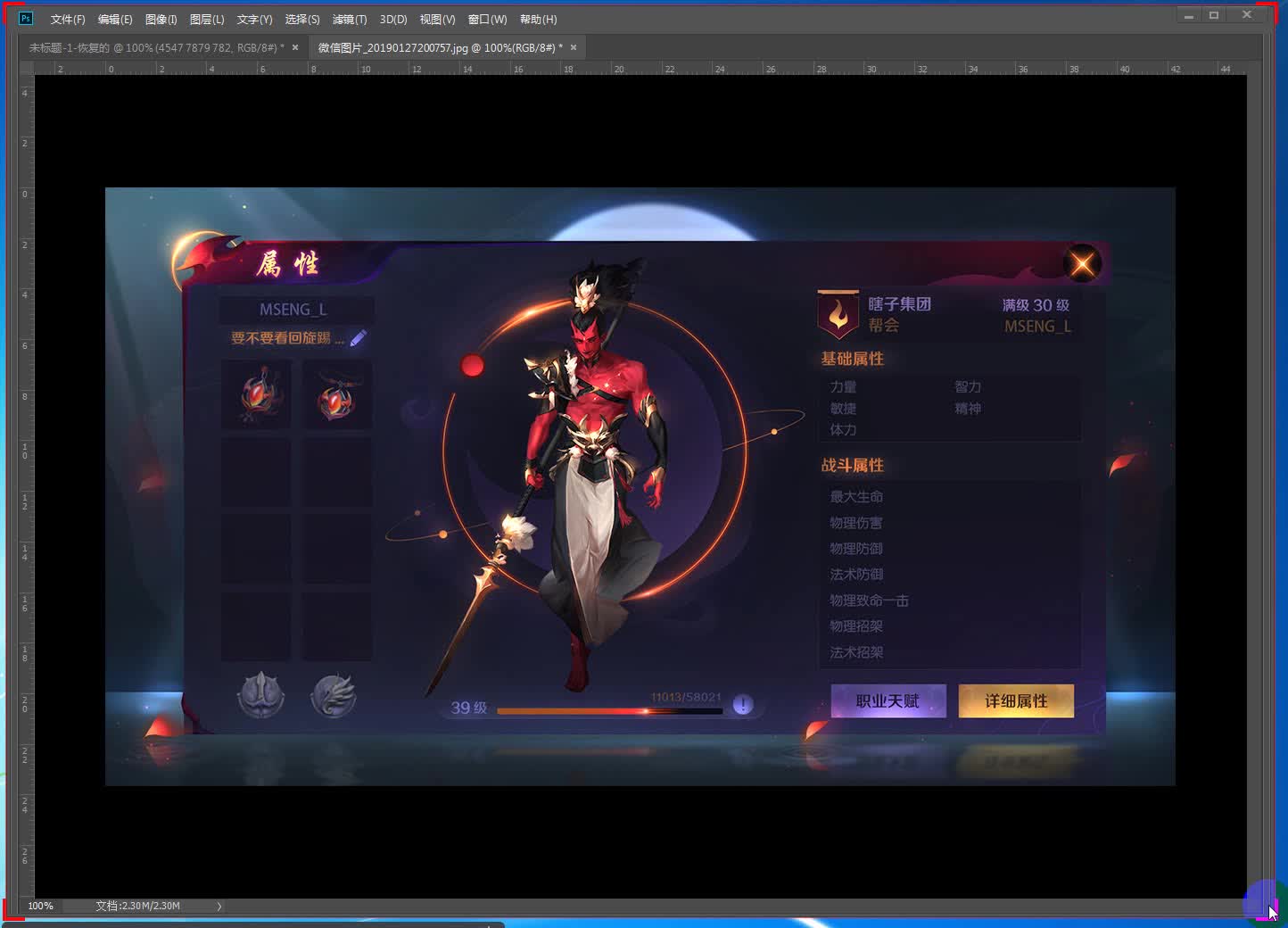
Task: Click the orange experience progress bar
Action: pos(609,711)
